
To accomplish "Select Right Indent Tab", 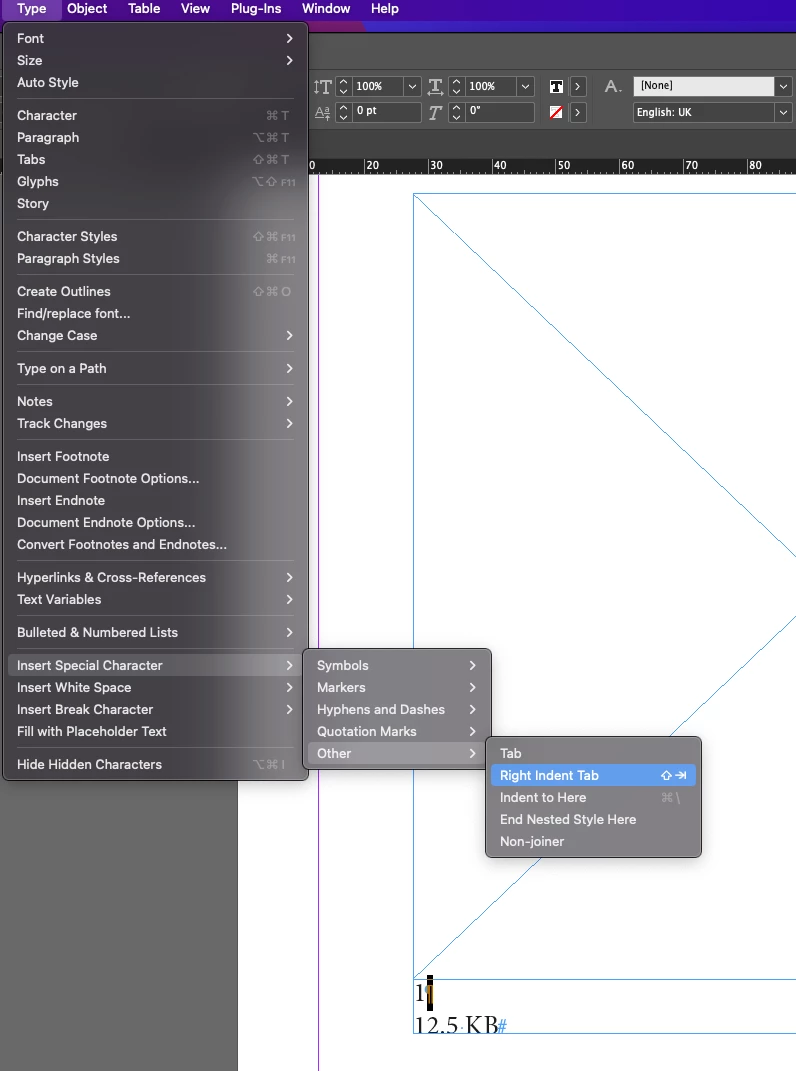I will click(x=593, y=775).
